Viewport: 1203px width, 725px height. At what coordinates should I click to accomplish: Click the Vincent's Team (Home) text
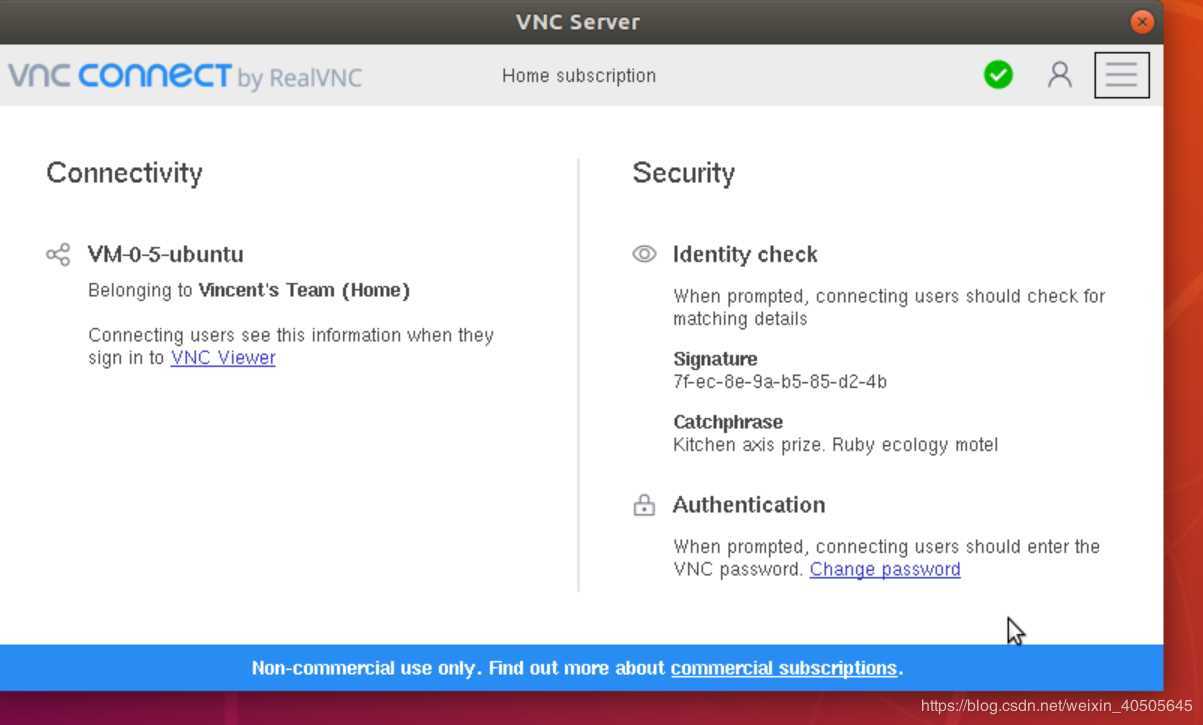(x=304, y=291)
